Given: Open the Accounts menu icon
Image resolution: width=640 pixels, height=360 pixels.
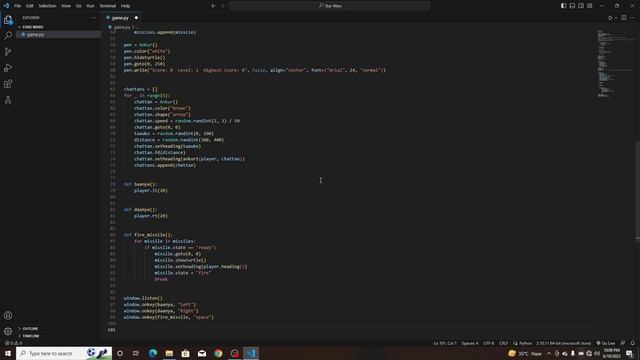Looking at the screenshot, I should point(8,315).
